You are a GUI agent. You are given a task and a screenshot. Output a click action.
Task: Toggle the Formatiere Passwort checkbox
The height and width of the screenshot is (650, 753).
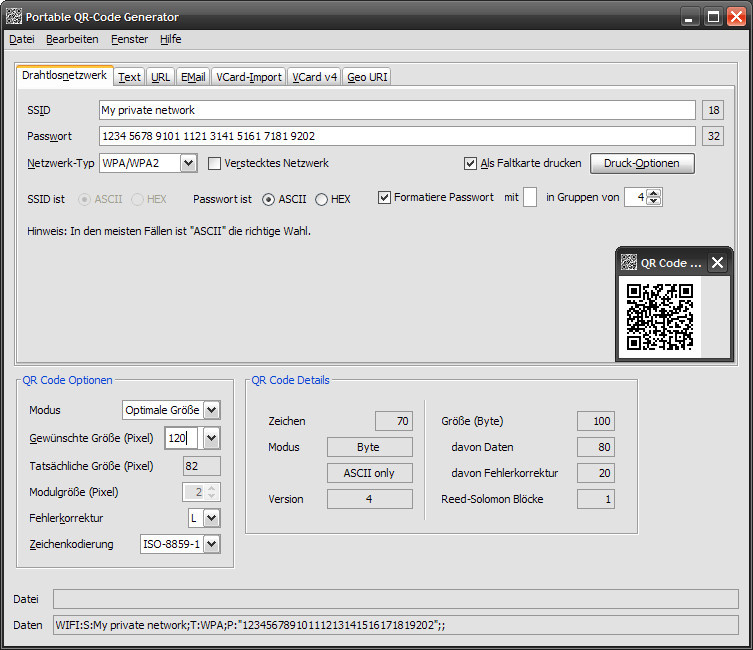pos(384,198)
